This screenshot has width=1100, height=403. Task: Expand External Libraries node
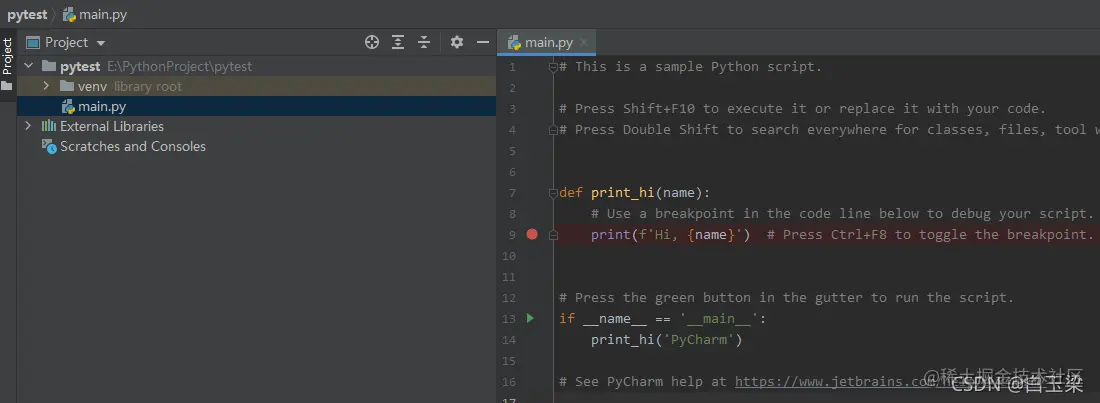(x=29, y=126)
